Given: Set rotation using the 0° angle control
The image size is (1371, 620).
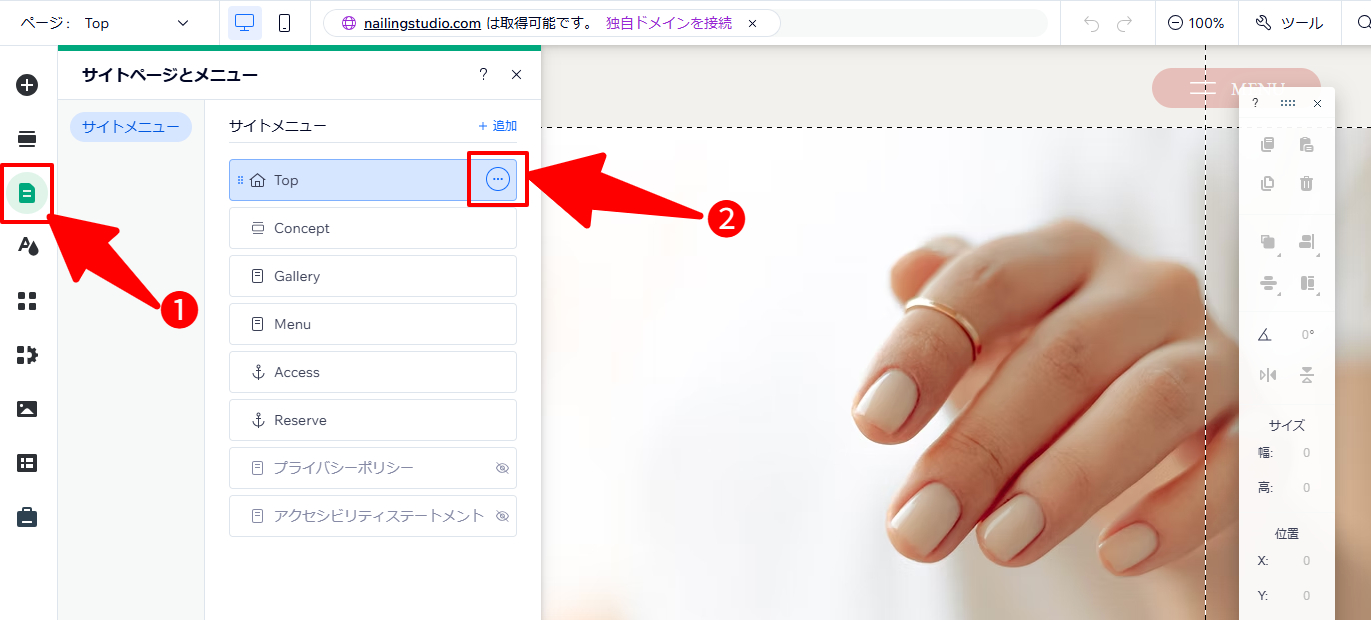Looking at the screenshot, I should coord(1307,333).
